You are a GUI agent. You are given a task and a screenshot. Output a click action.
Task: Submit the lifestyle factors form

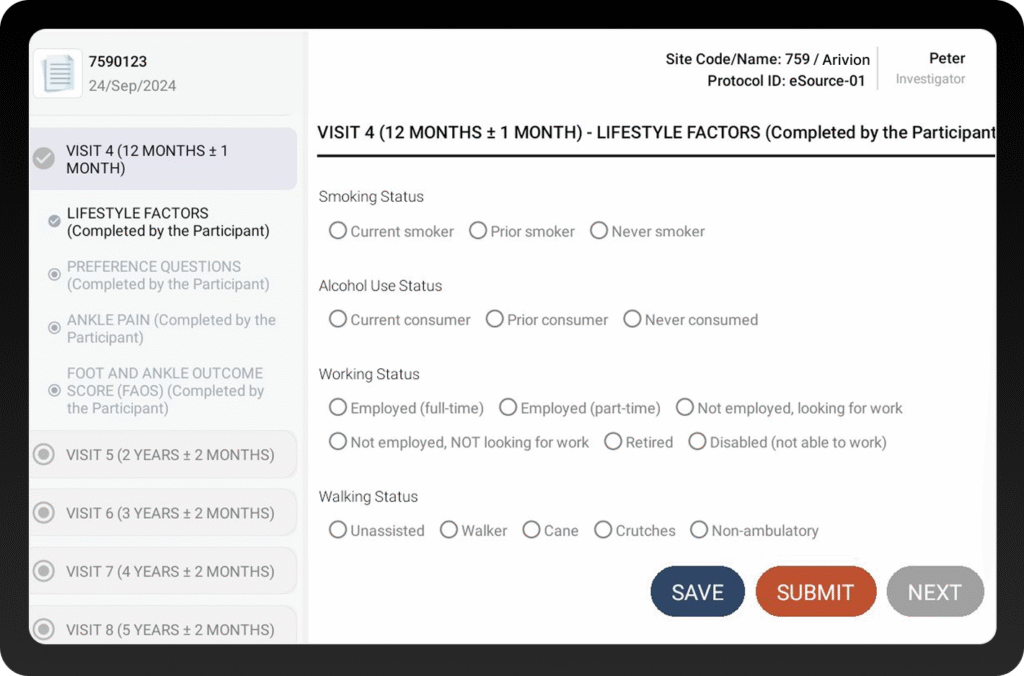point(816,591)
